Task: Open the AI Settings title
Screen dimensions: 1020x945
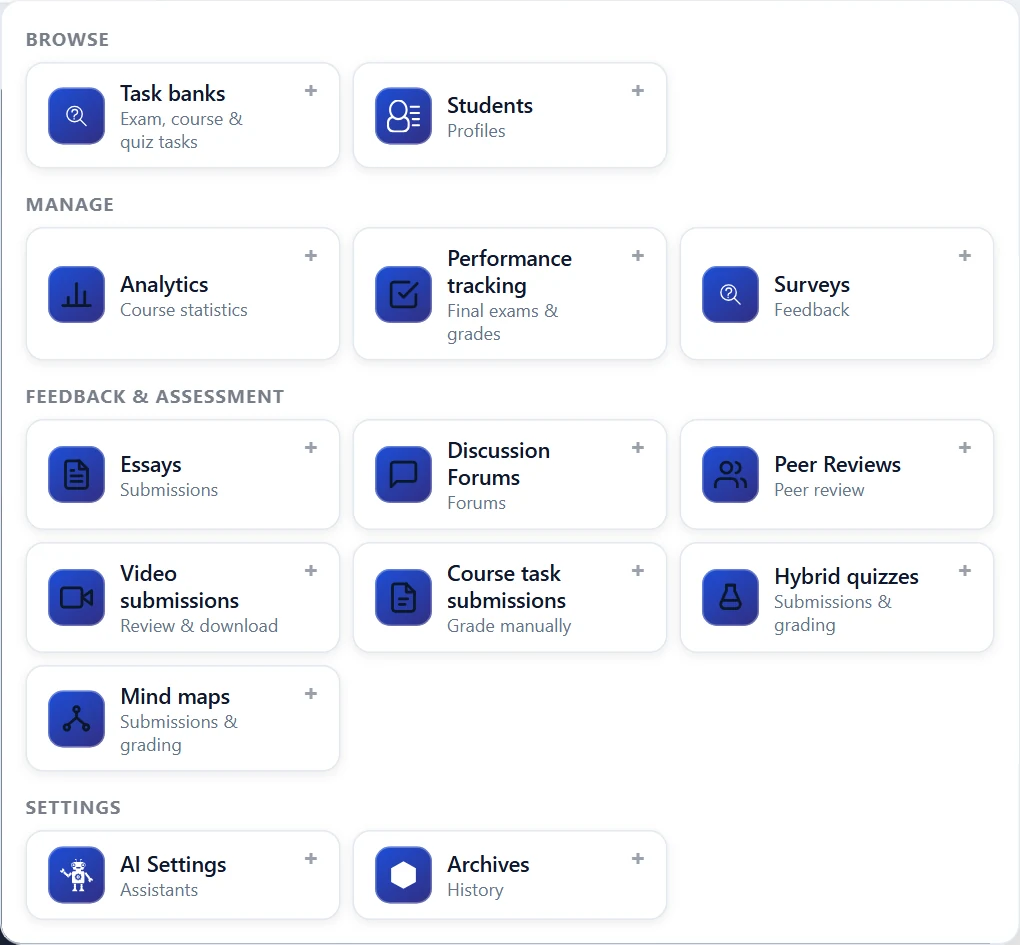Action: click(x=173, y=864)
